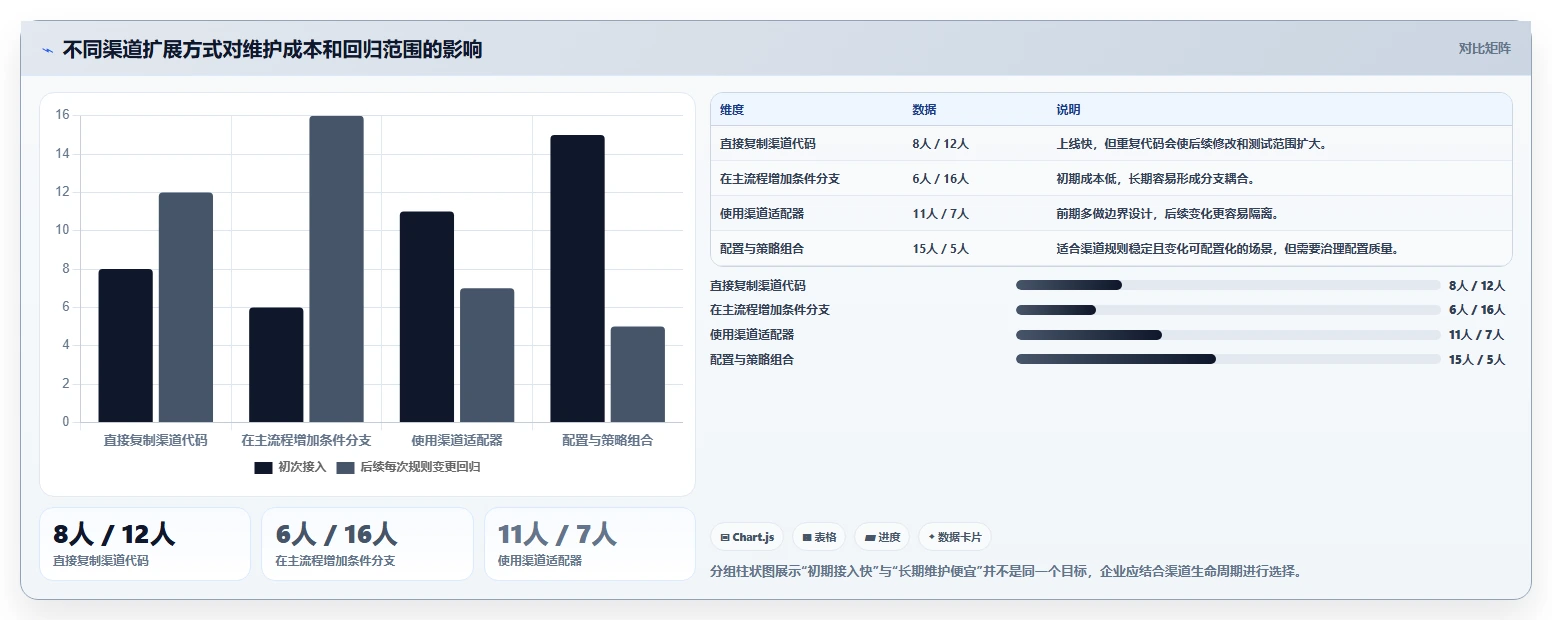
Task: Open the 6人 / 16人 data card
Action: point(367,544)
